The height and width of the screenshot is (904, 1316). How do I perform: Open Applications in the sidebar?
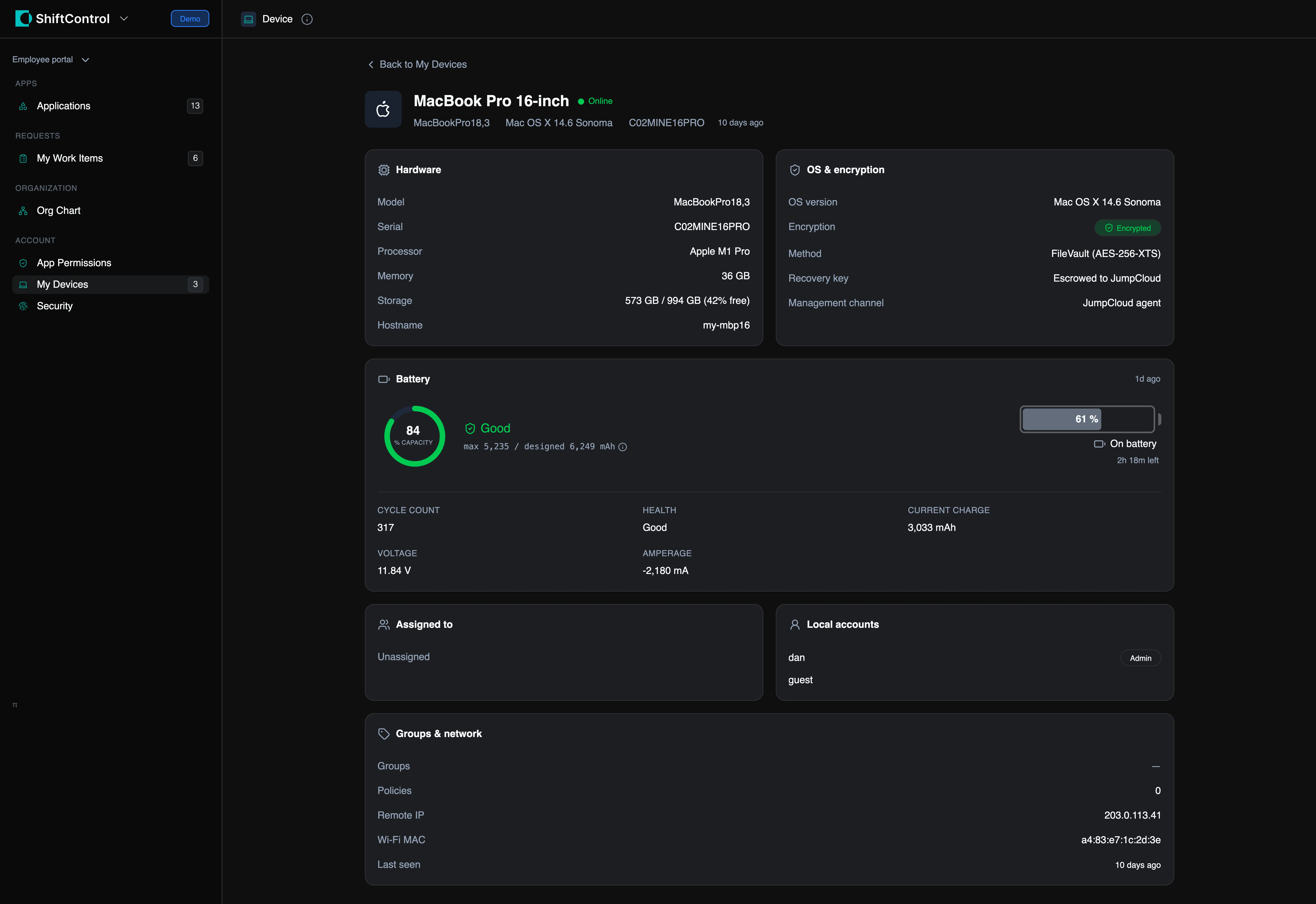110,106
